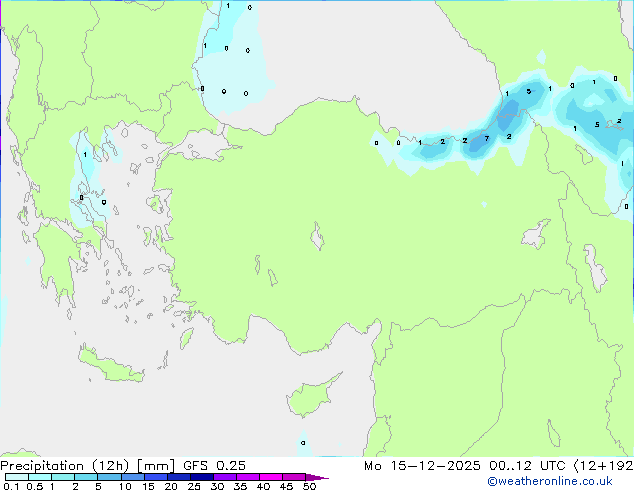Click the 'Precipitation (12h) [mm] GFS 0.25' title text

[x=123, y=466]
